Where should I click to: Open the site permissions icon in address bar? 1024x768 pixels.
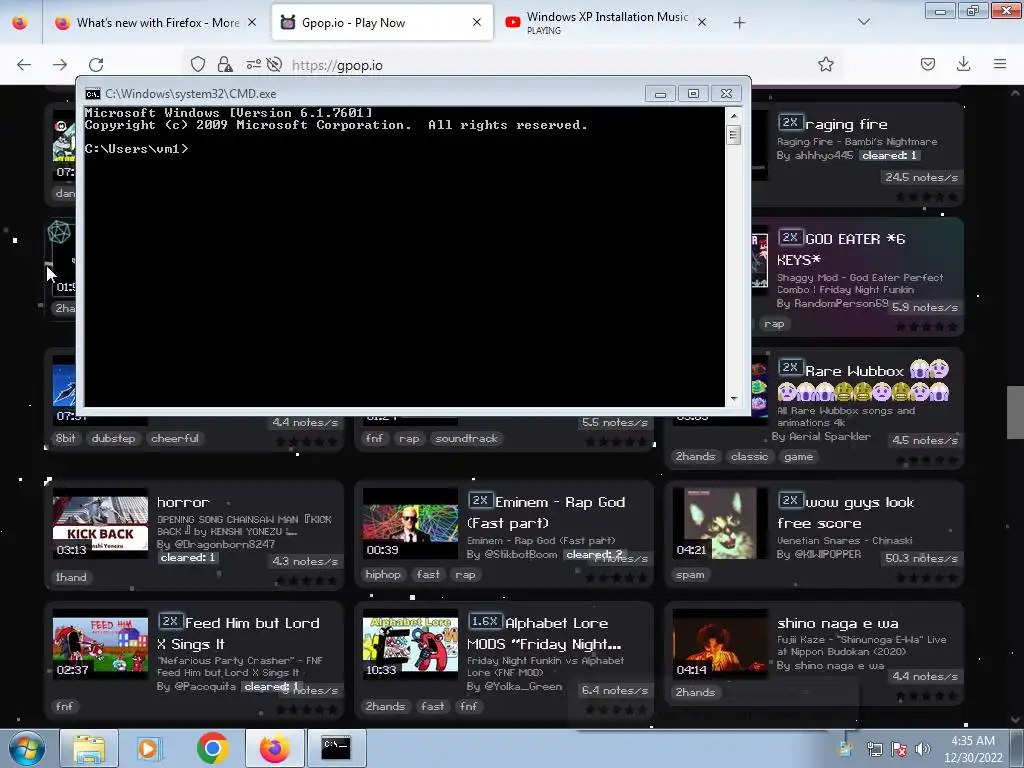tap(253, 64)
